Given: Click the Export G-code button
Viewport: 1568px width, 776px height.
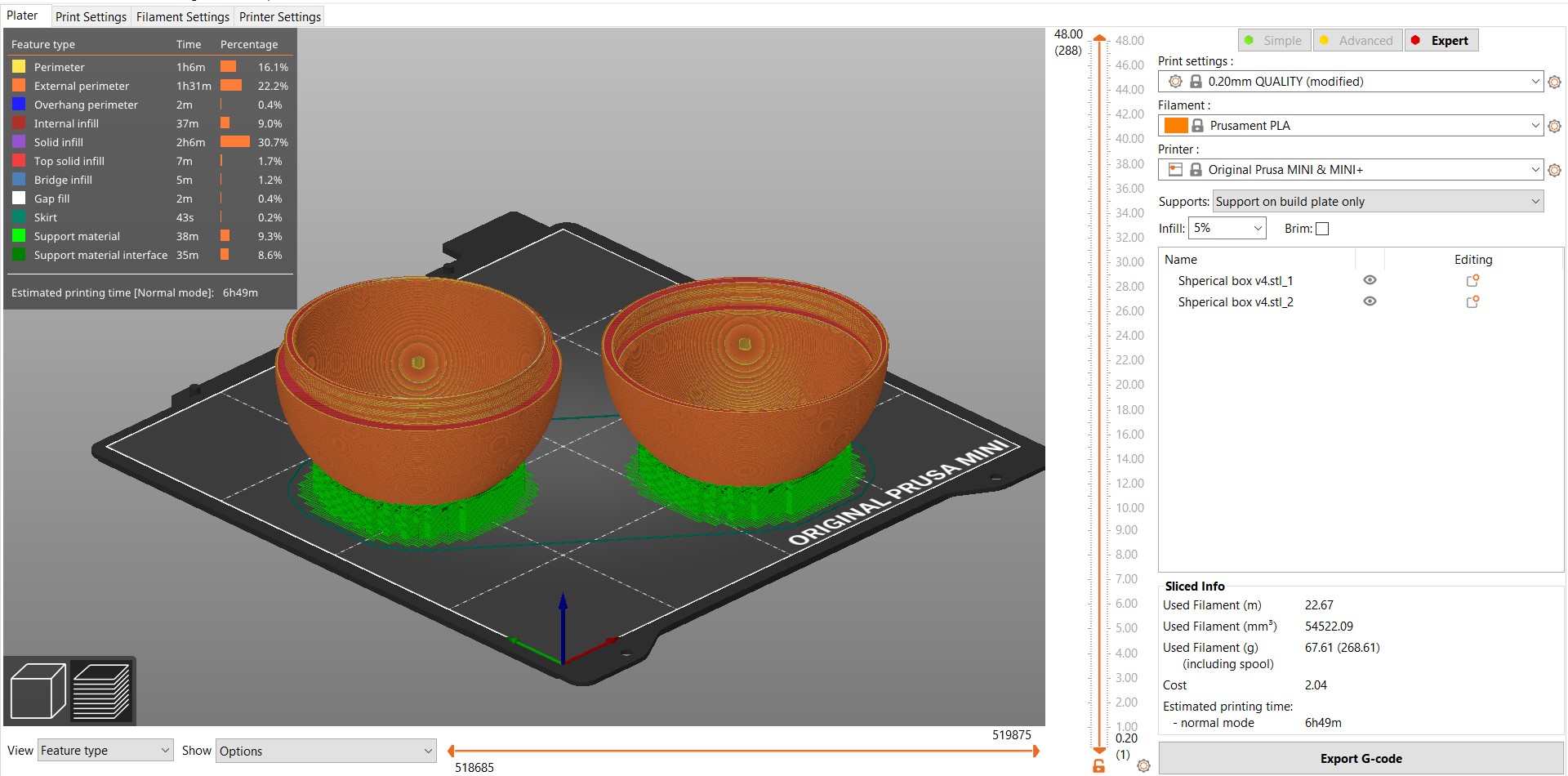Looking at the screenshot, I should click(1361, 759).
